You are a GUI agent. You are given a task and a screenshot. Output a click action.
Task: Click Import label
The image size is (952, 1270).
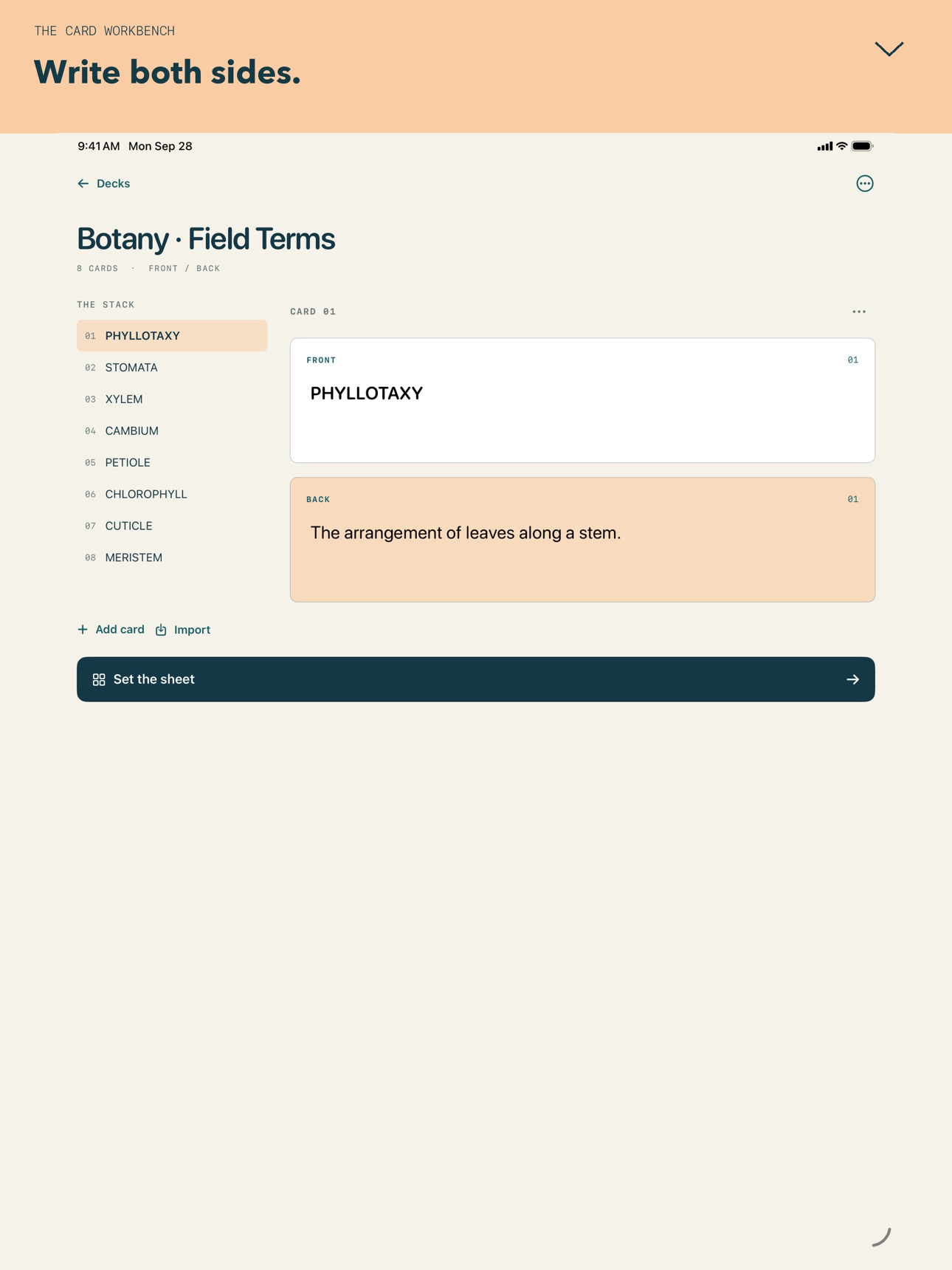coord(192,630)
